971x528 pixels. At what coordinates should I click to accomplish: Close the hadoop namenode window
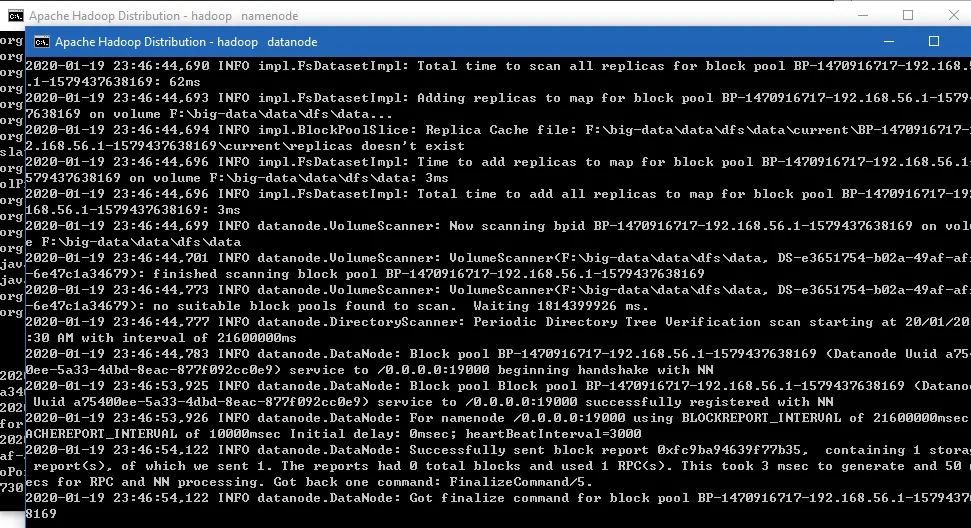point(953,15)
